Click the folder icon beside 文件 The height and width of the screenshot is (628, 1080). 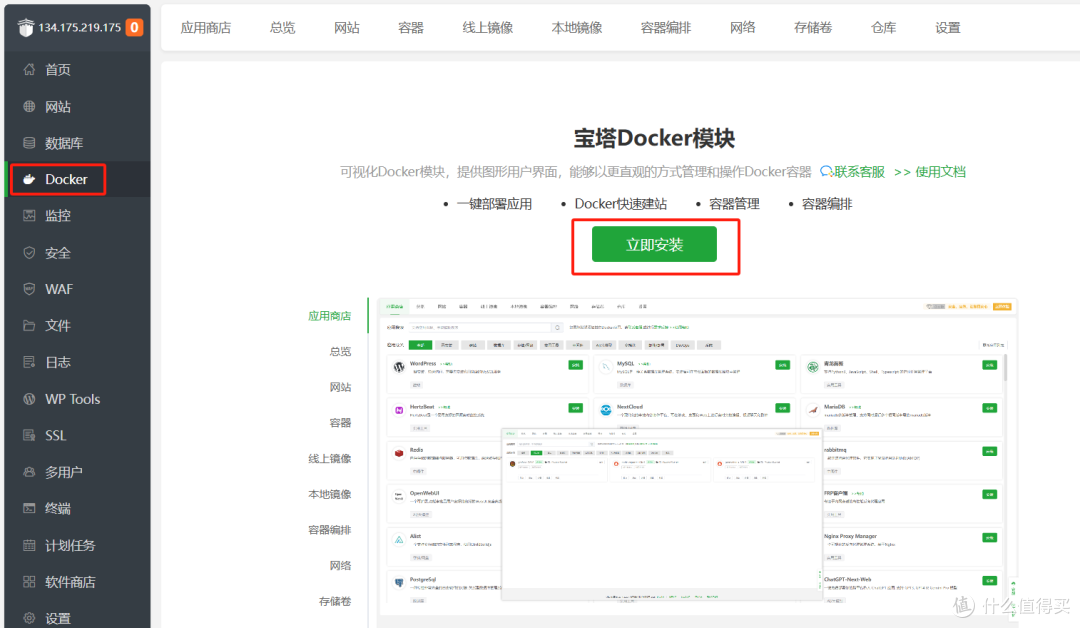click(29, 326)
